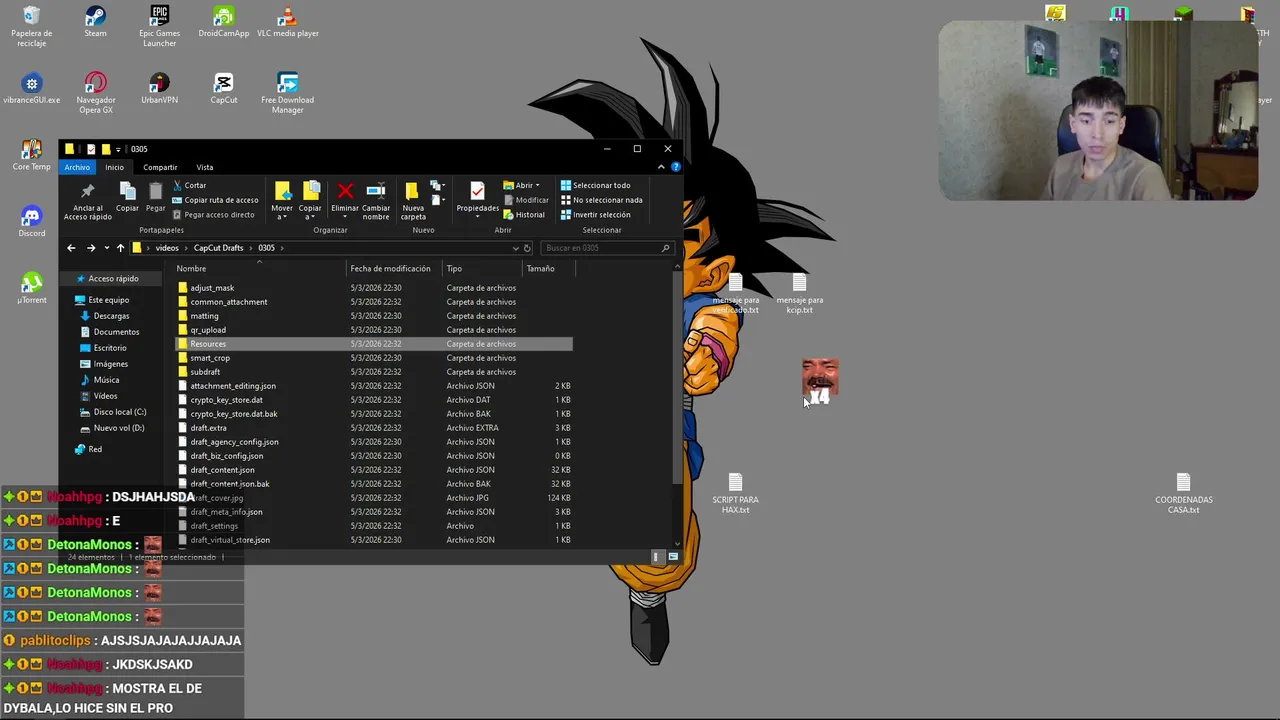Switch to details view toggle in status bar
Screen dimensions: 1280x720
click(x=658, y=557)
